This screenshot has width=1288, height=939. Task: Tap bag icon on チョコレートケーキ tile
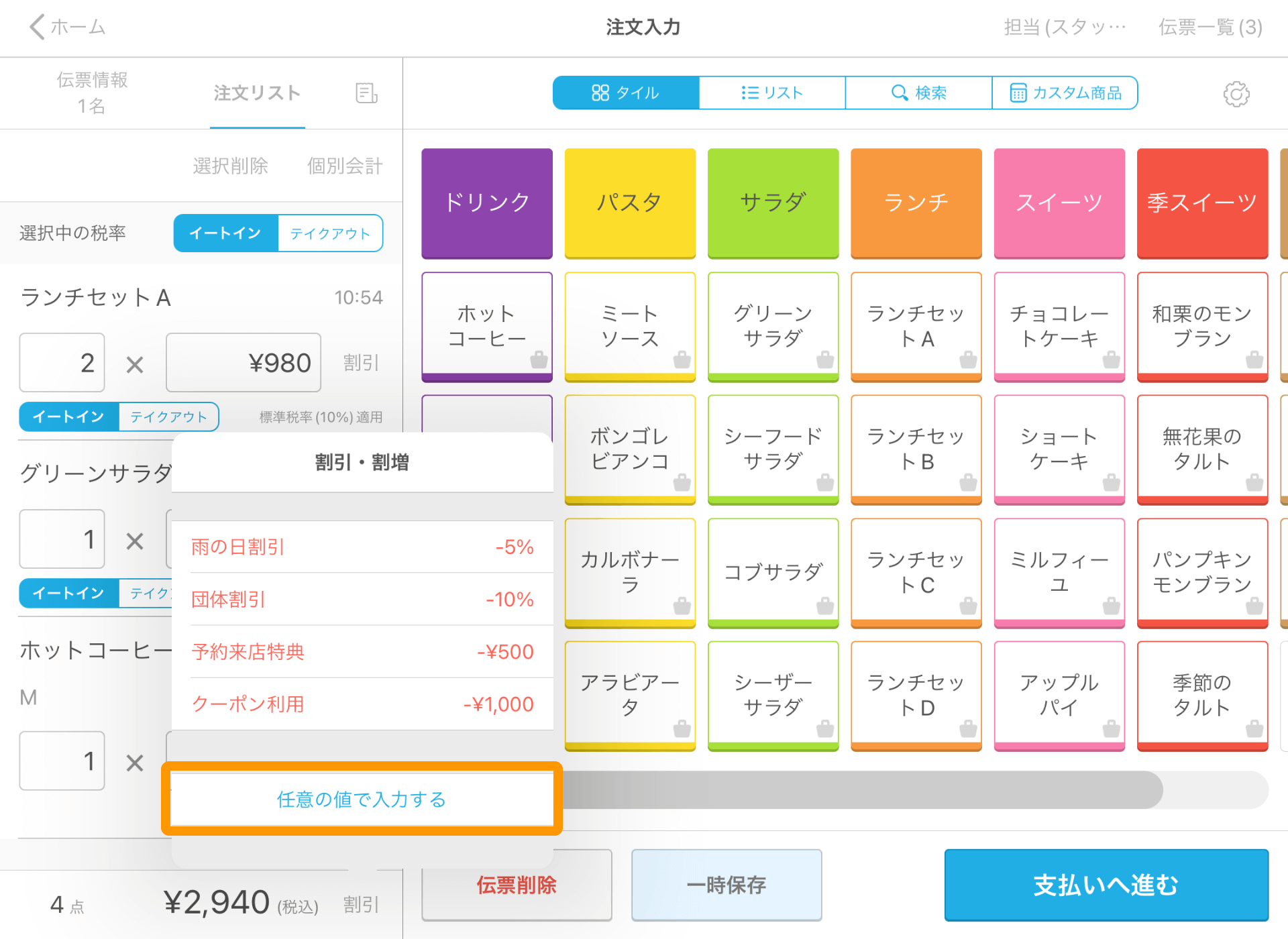click(1111, 360)
